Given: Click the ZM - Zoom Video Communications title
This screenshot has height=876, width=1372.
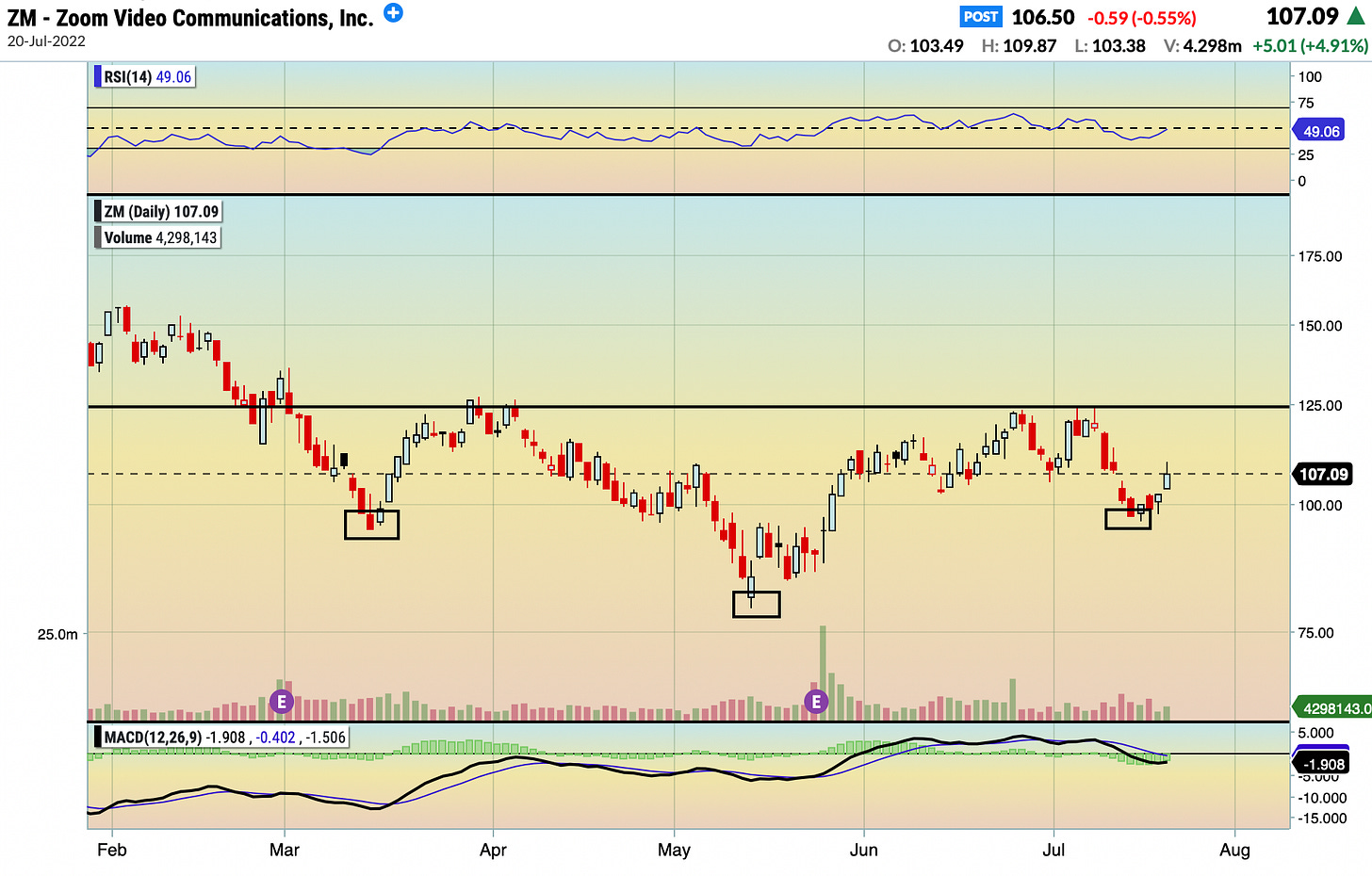Looking at the screenshot, I should (190, 17).
